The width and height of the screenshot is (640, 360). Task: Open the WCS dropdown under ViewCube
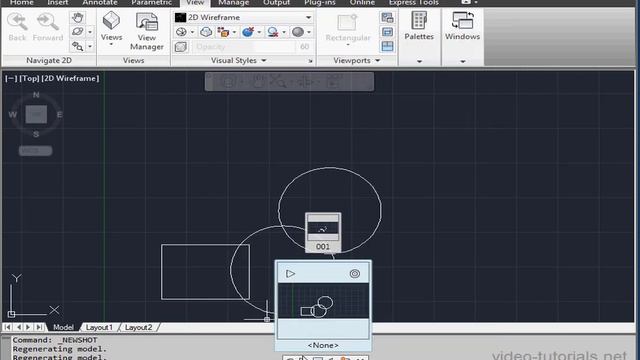coord(36,151)
